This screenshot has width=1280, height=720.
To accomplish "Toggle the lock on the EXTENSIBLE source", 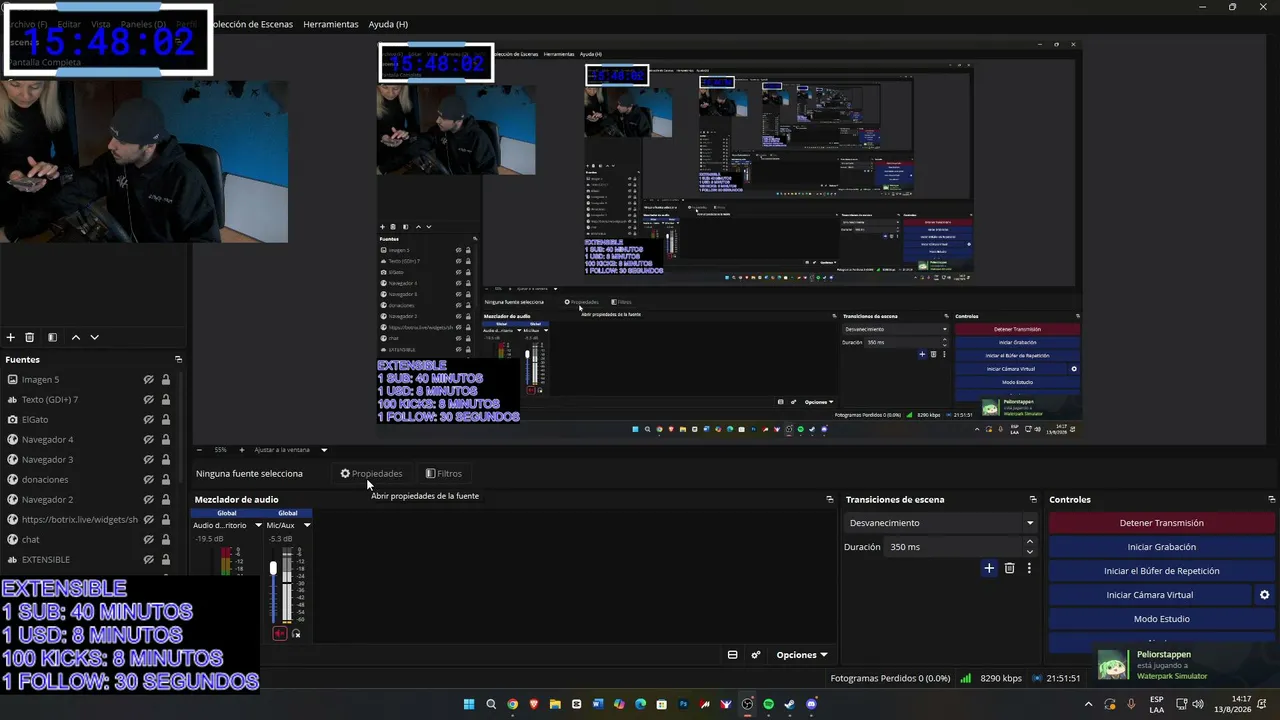I will click(x=166, y=560).
